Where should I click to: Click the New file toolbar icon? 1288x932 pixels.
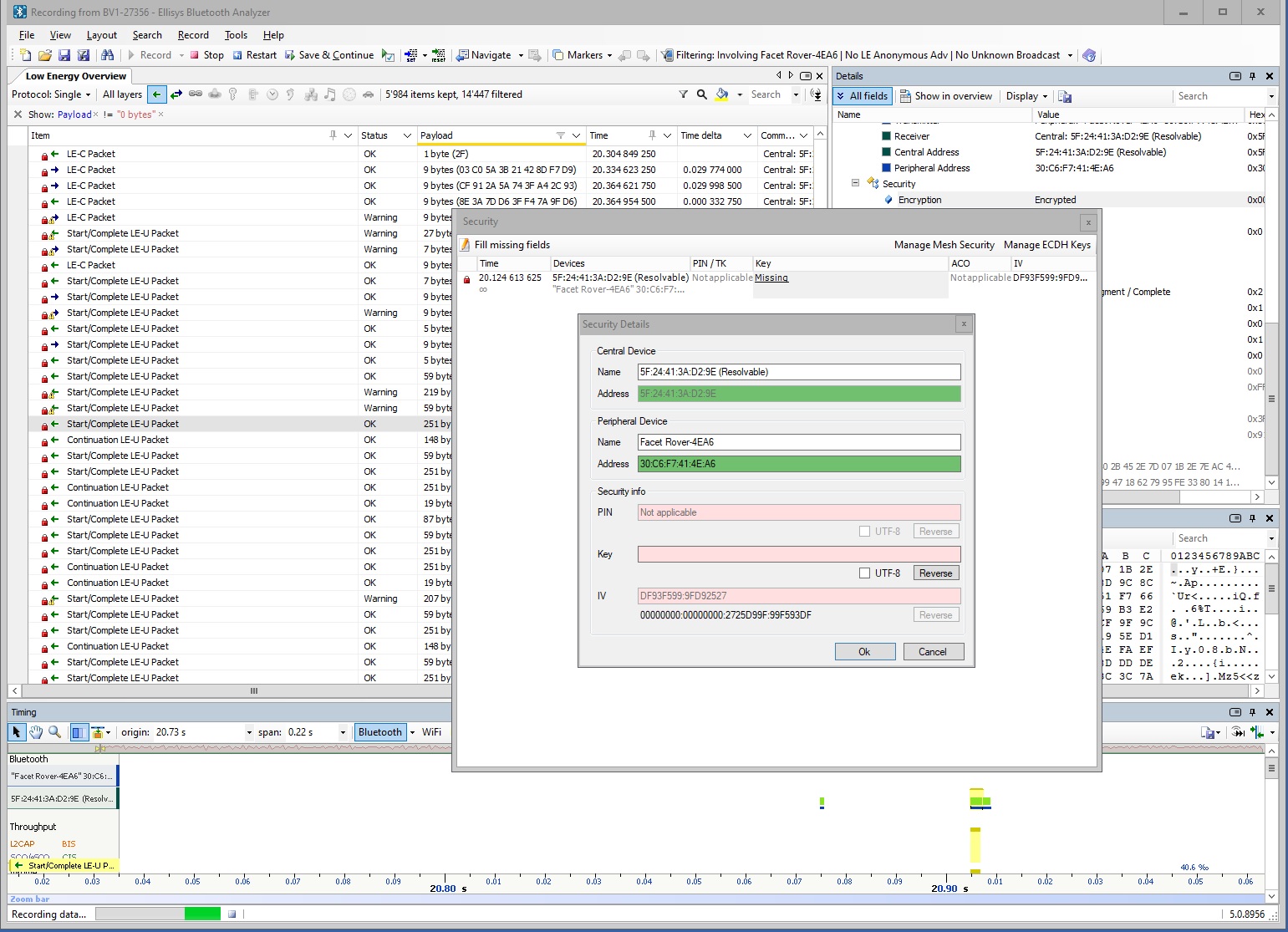pos(25,55)
